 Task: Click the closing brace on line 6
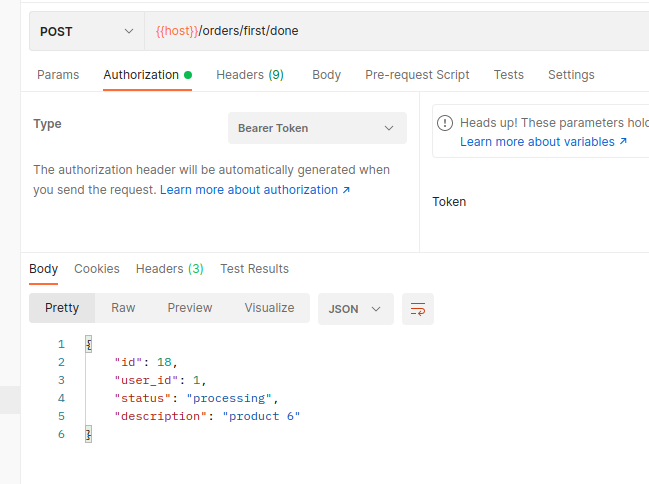[89, 434]
